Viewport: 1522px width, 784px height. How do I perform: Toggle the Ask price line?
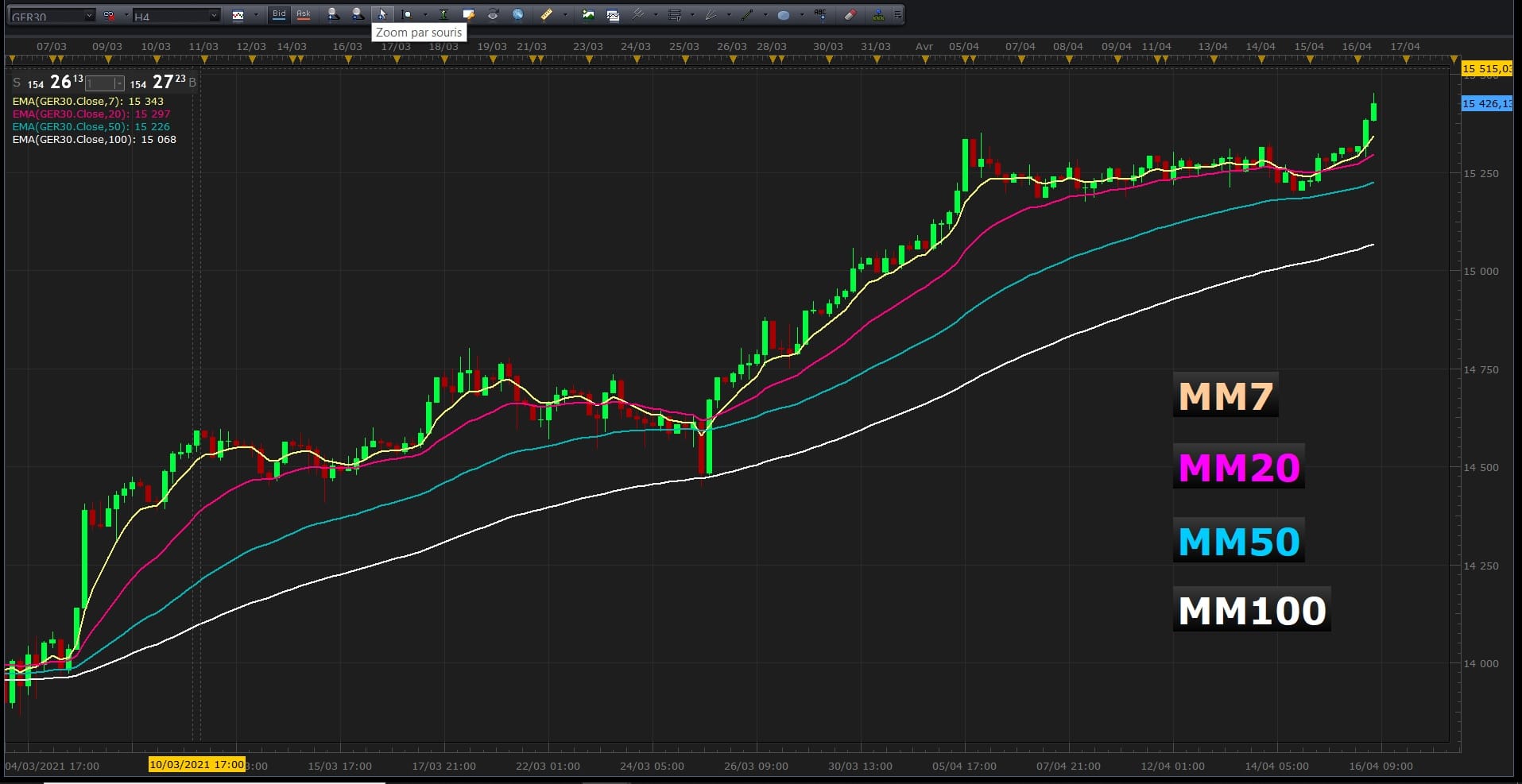(x=304, y=15)
